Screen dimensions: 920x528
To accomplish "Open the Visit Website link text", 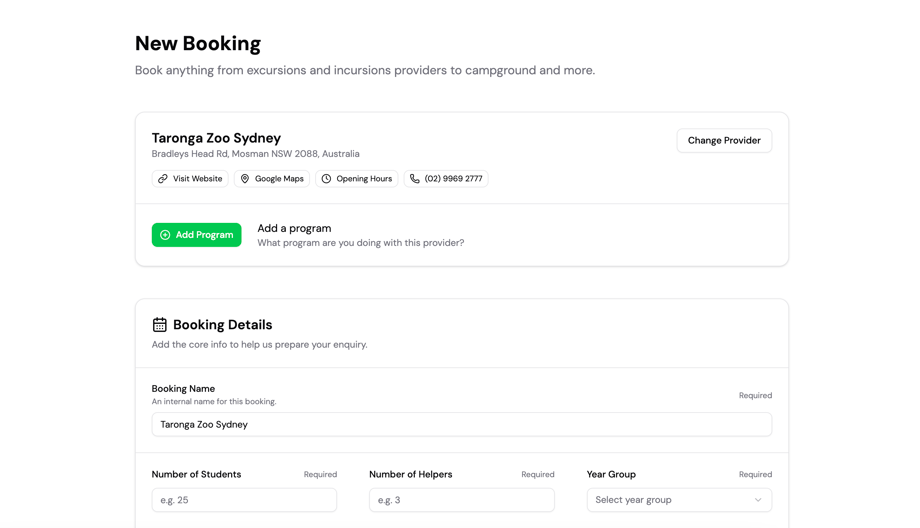I will (197, 179).
